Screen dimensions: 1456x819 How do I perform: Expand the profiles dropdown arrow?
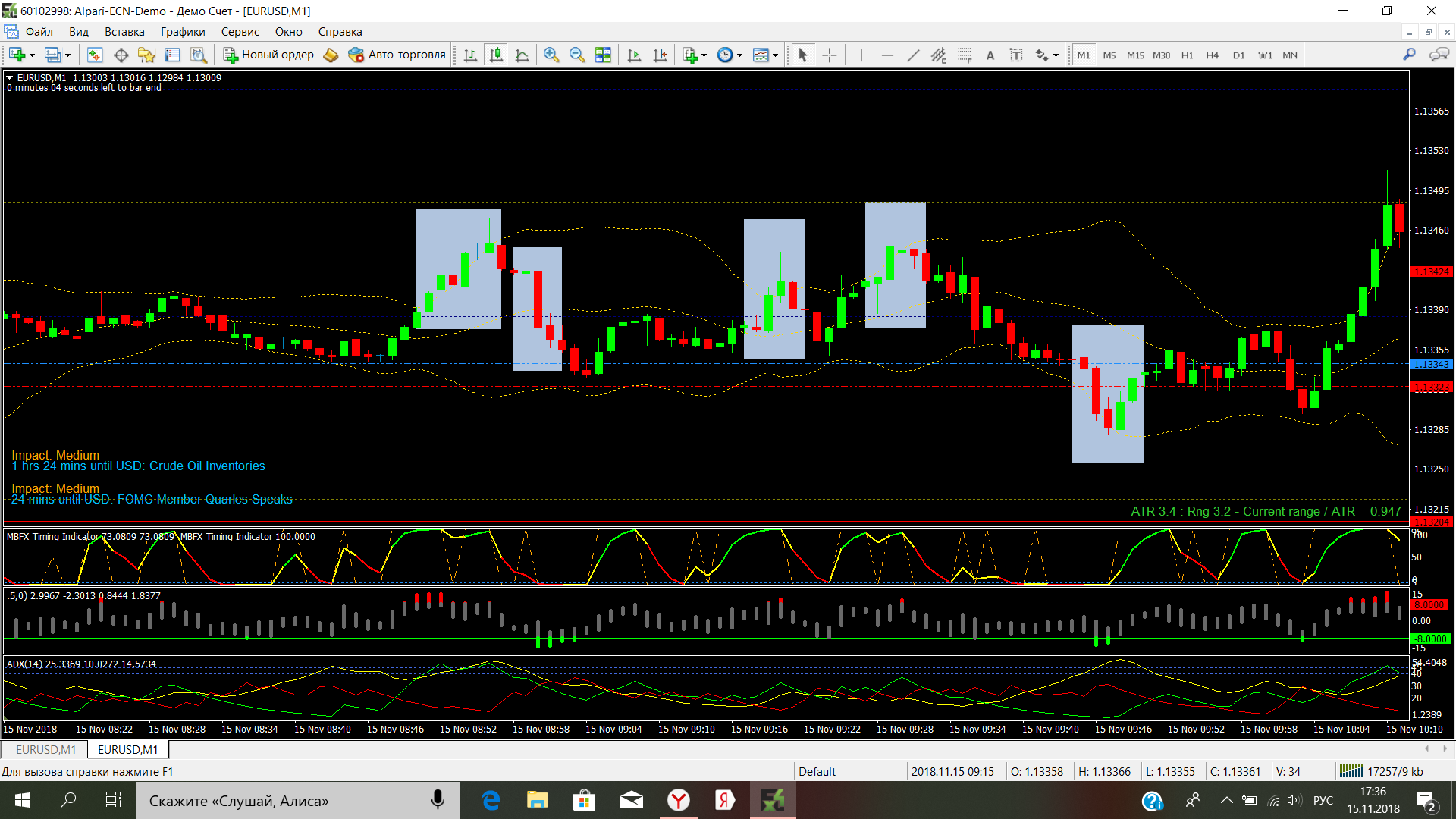tap(67, 55)
